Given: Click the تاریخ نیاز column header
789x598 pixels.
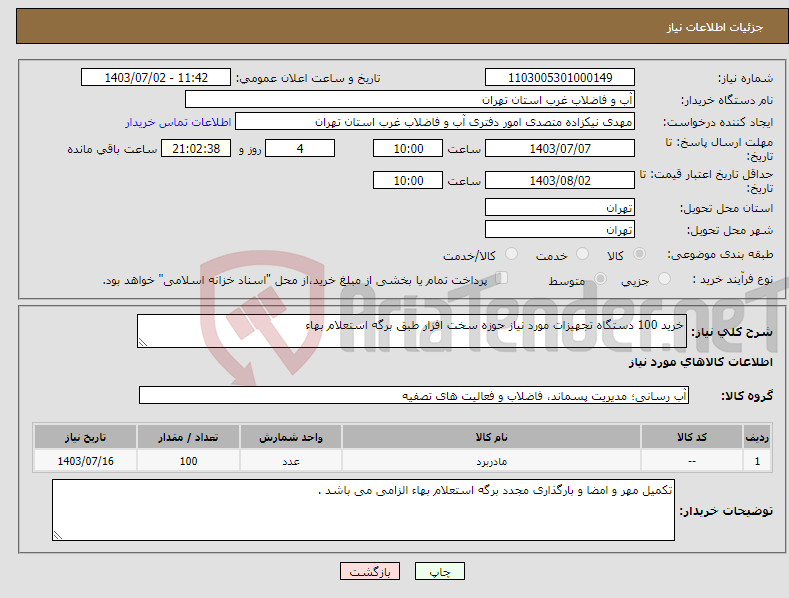Looking at the screenshot, I should pyautogui.click(x=86, y=437).
